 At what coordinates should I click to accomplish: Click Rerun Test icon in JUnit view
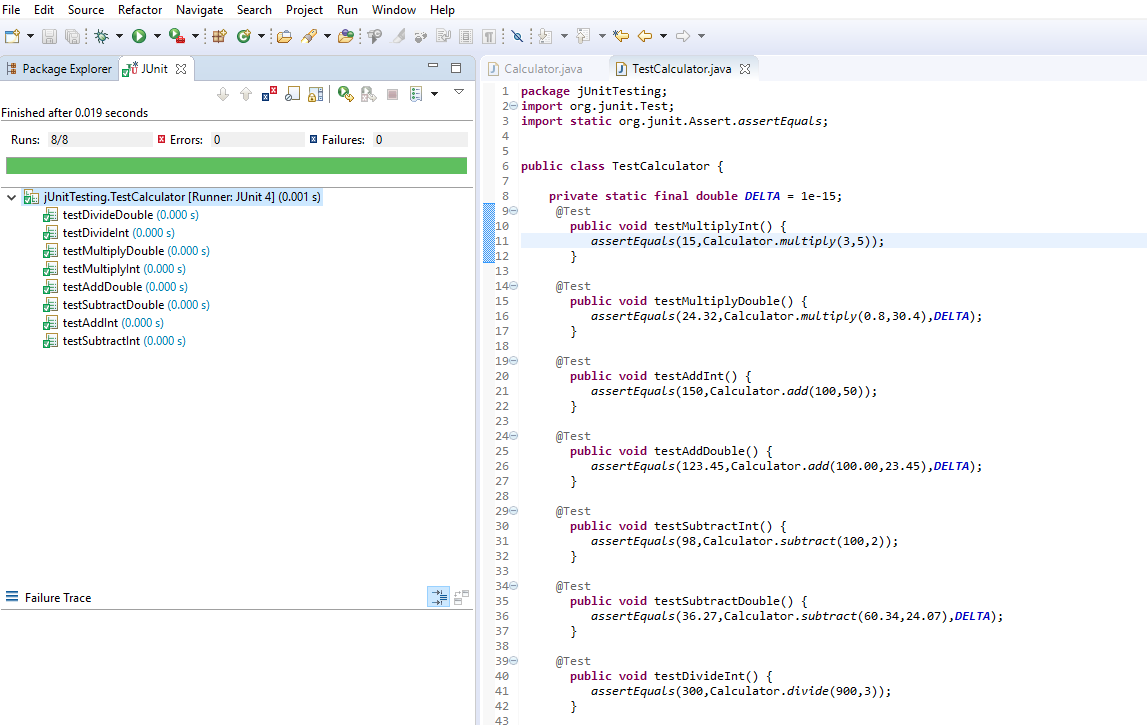345,94
